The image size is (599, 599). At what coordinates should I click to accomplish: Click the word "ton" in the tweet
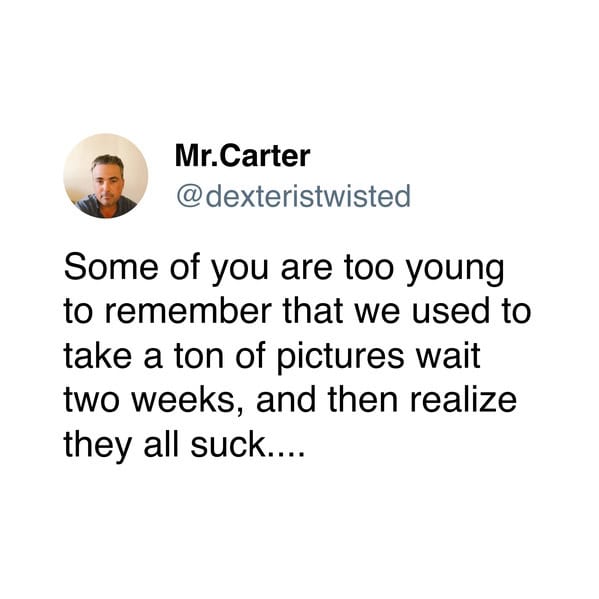click(199, 356)
